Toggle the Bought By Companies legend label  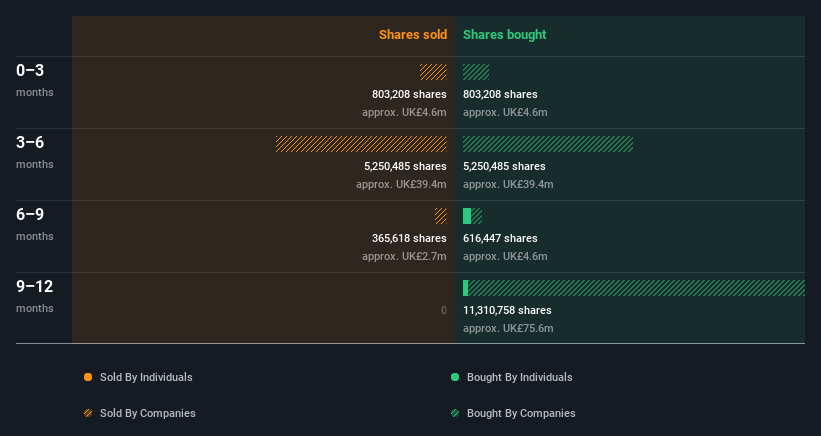(521, 413)
